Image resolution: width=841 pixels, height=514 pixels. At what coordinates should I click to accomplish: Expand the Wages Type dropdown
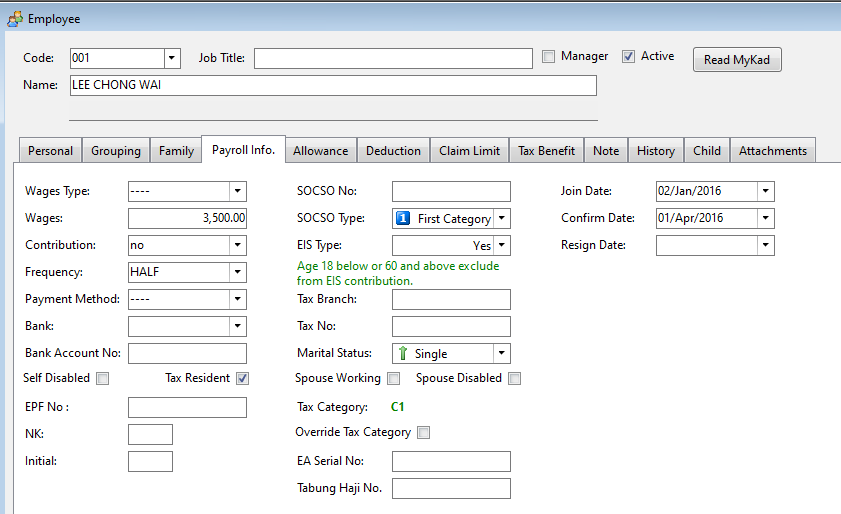[x=237, y=191]
